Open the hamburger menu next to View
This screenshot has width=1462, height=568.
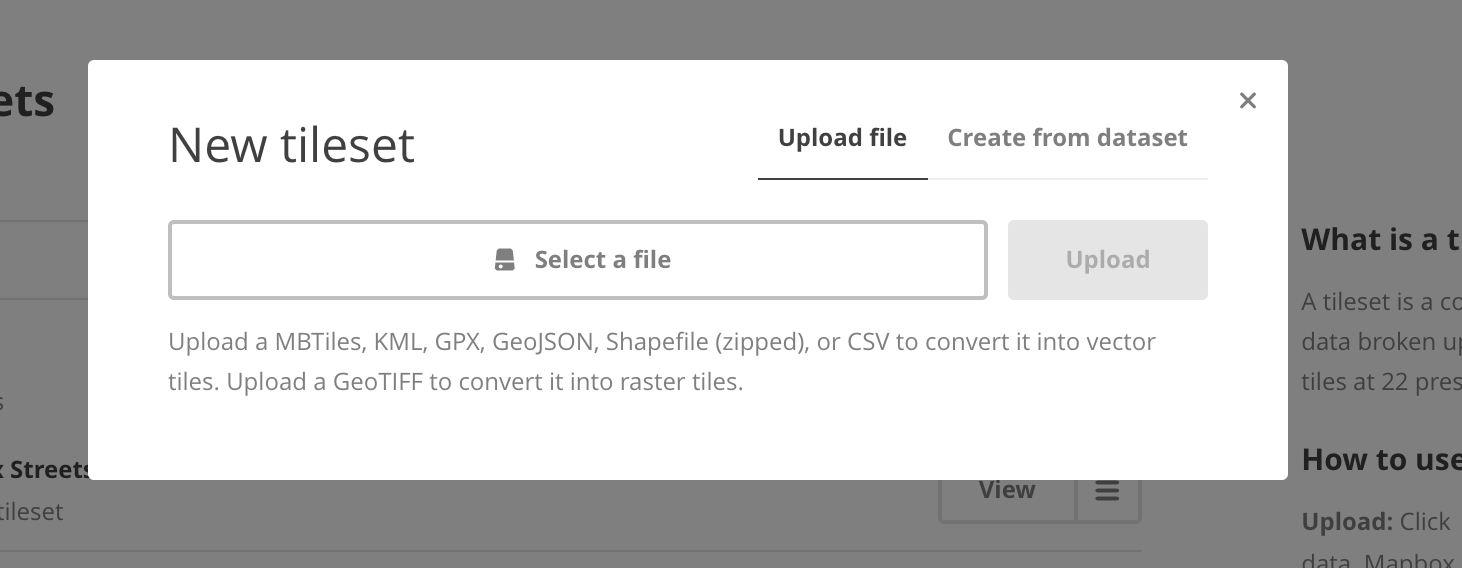(1107, 491)
